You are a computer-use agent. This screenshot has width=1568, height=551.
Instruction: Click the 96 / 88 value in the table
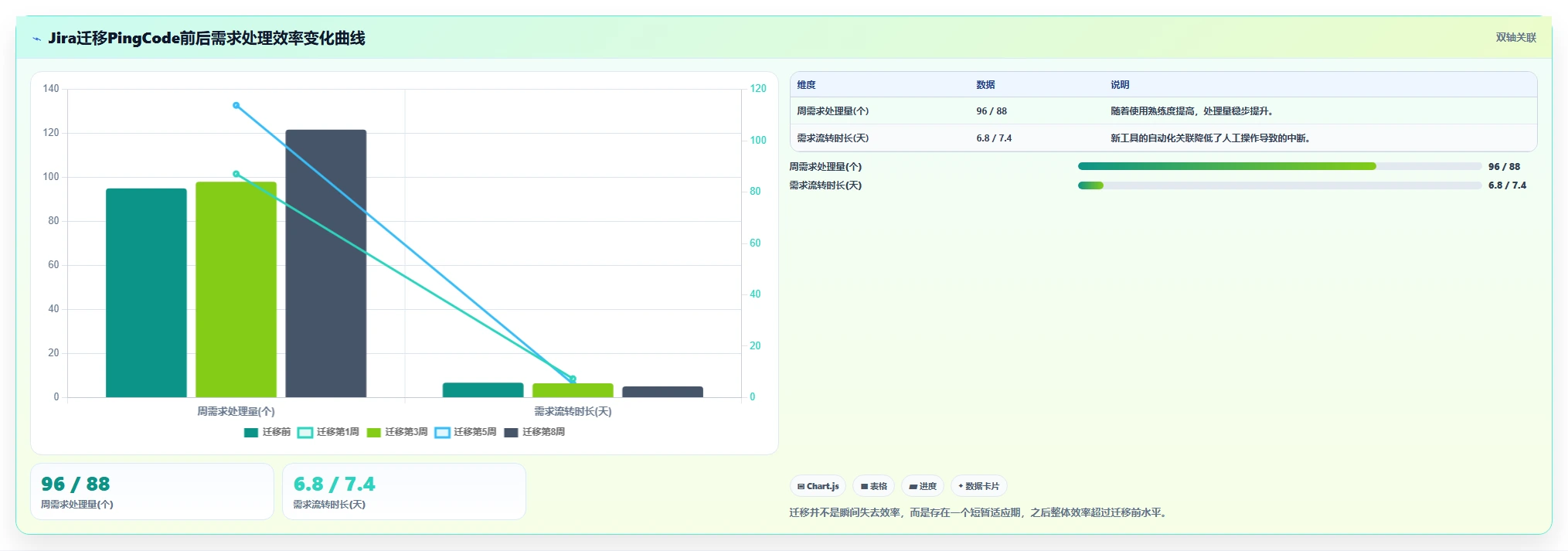coord(991,111)
